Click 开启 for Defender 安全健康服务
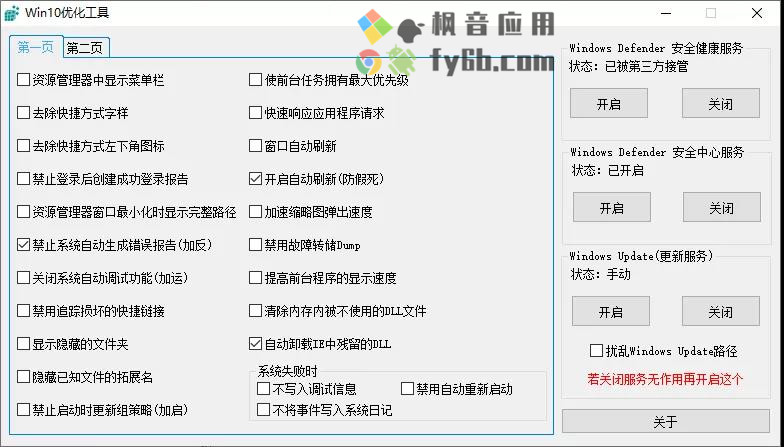The width and height of the screenshot is (784, 447). (x=609, y=104)
